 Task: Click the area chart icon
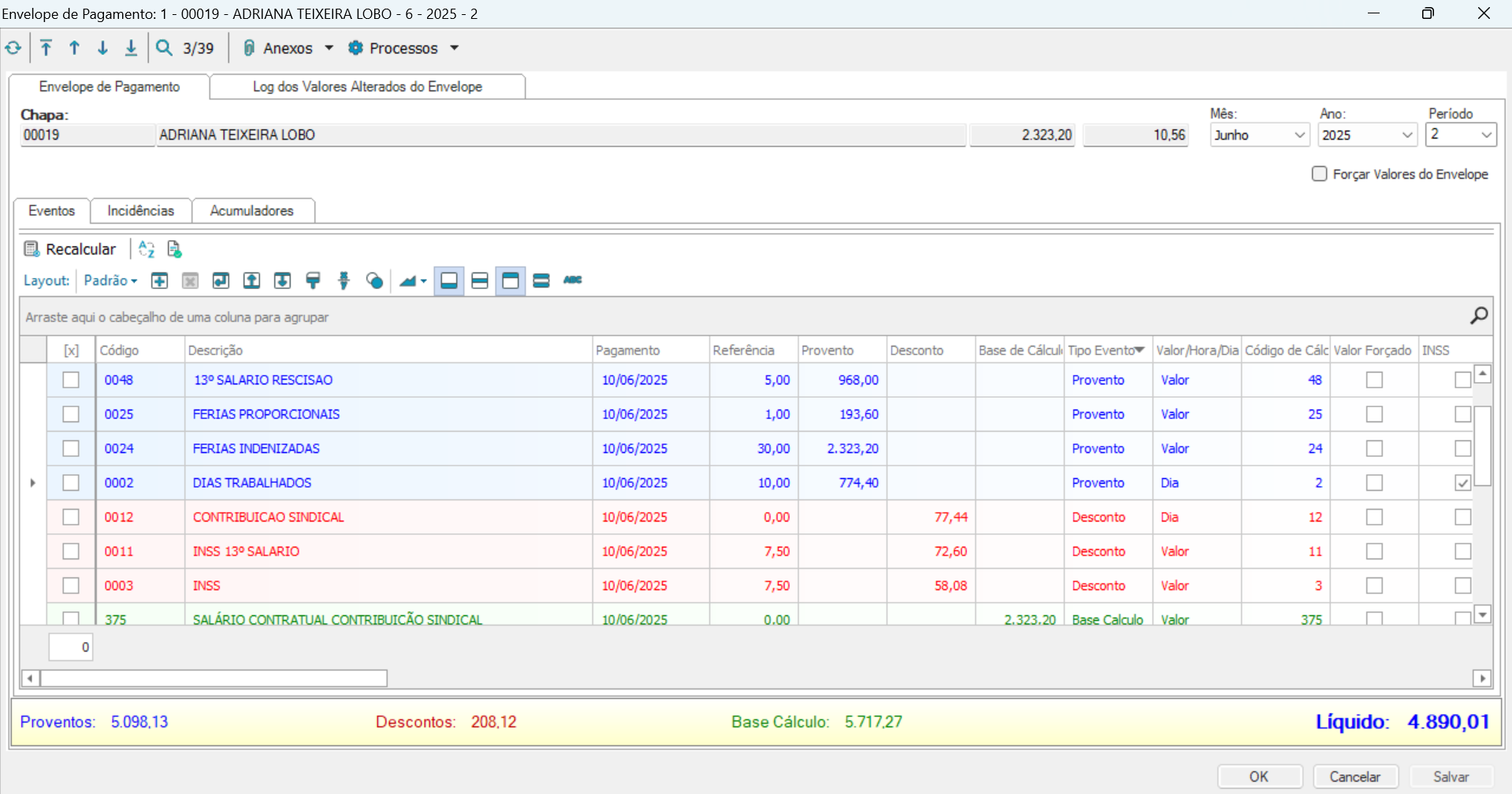[x=407, y=280]
